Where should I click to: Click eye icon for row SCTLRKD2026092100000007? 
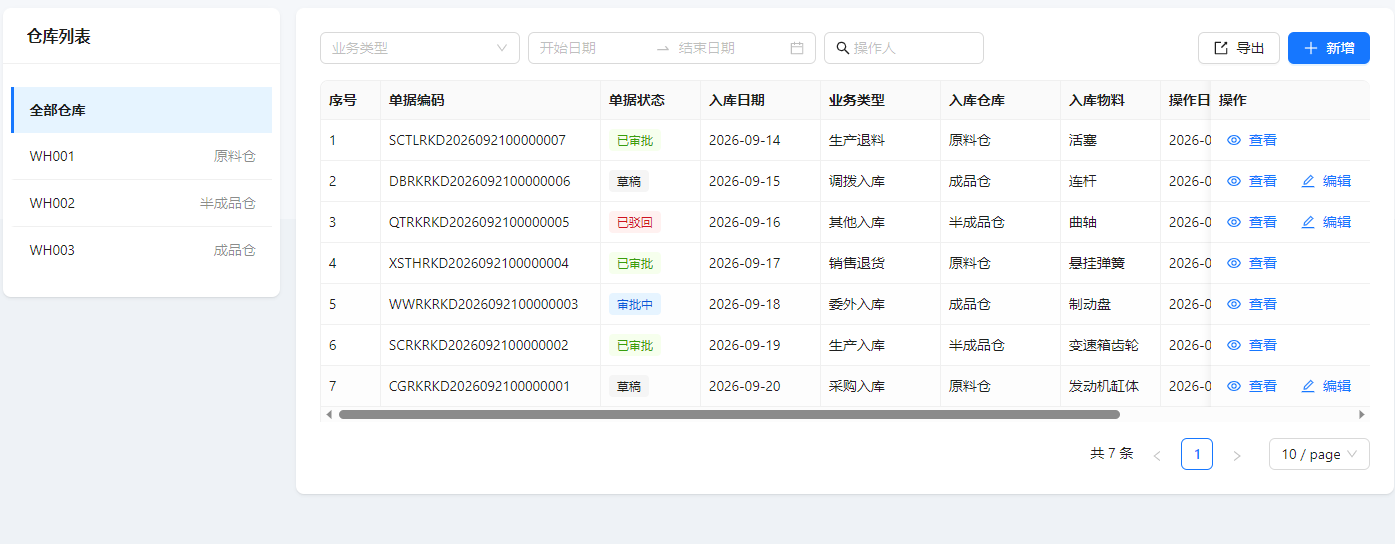[x=1234, y=140]
